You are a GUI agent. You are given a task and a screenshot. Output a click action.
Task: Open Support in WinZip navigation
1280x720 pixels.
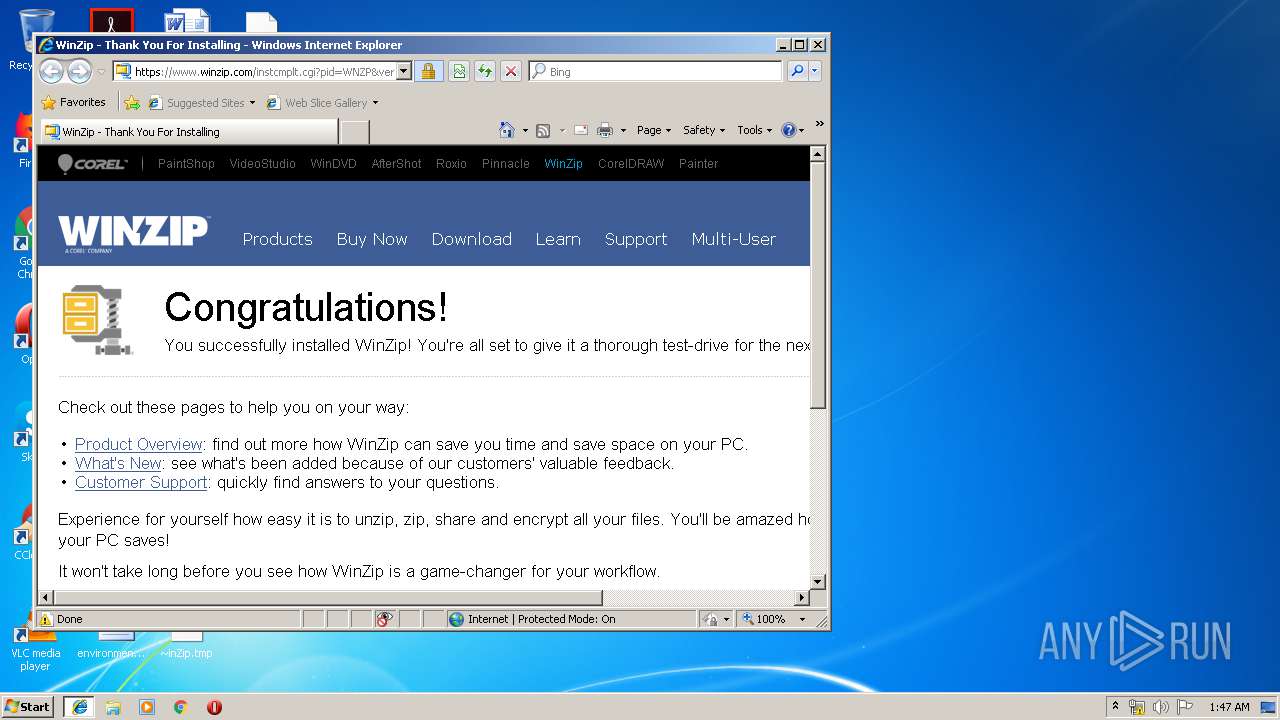tap(636, 239)
